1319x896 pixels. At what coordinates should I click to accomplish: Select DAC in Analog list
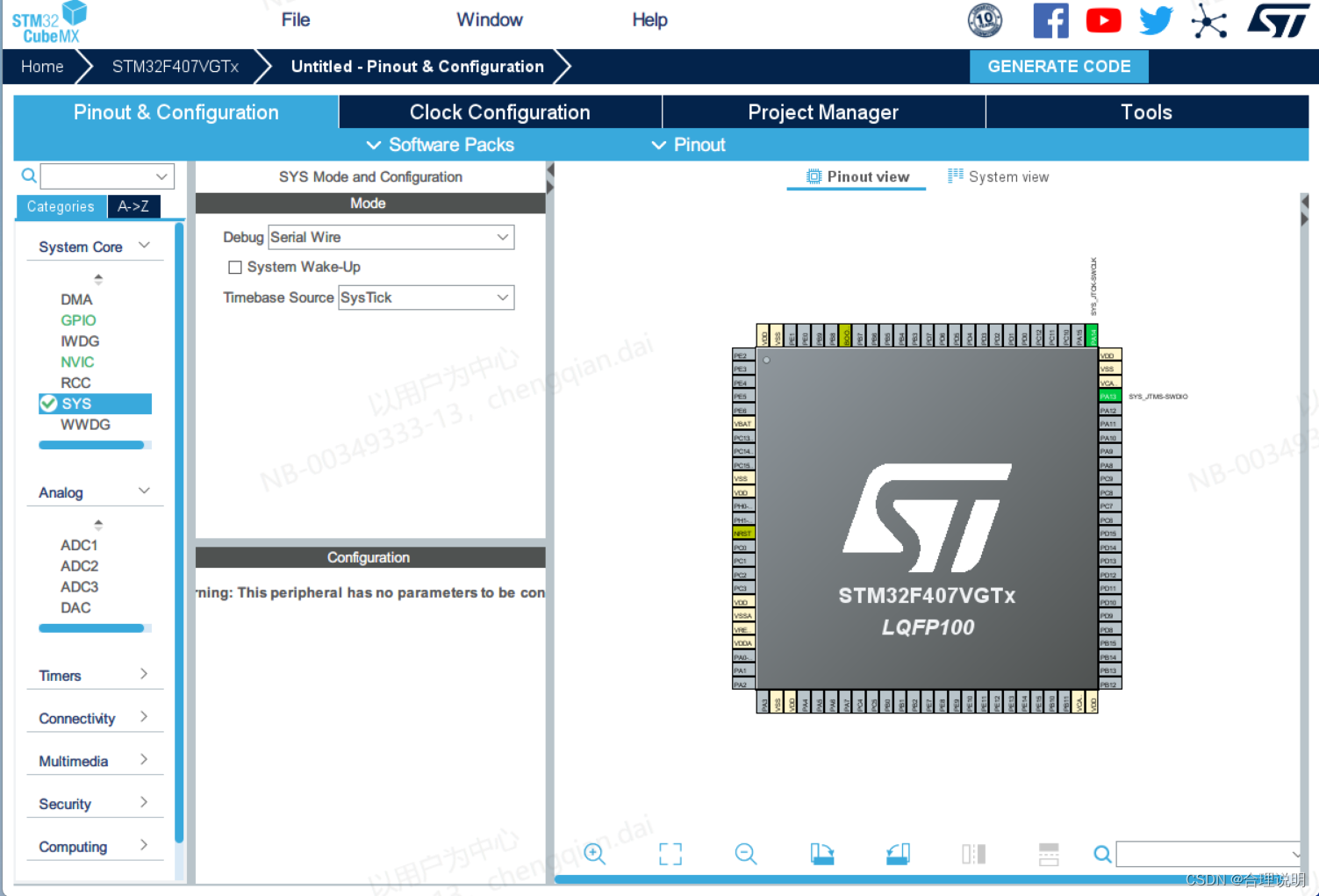tap(75, 607)
